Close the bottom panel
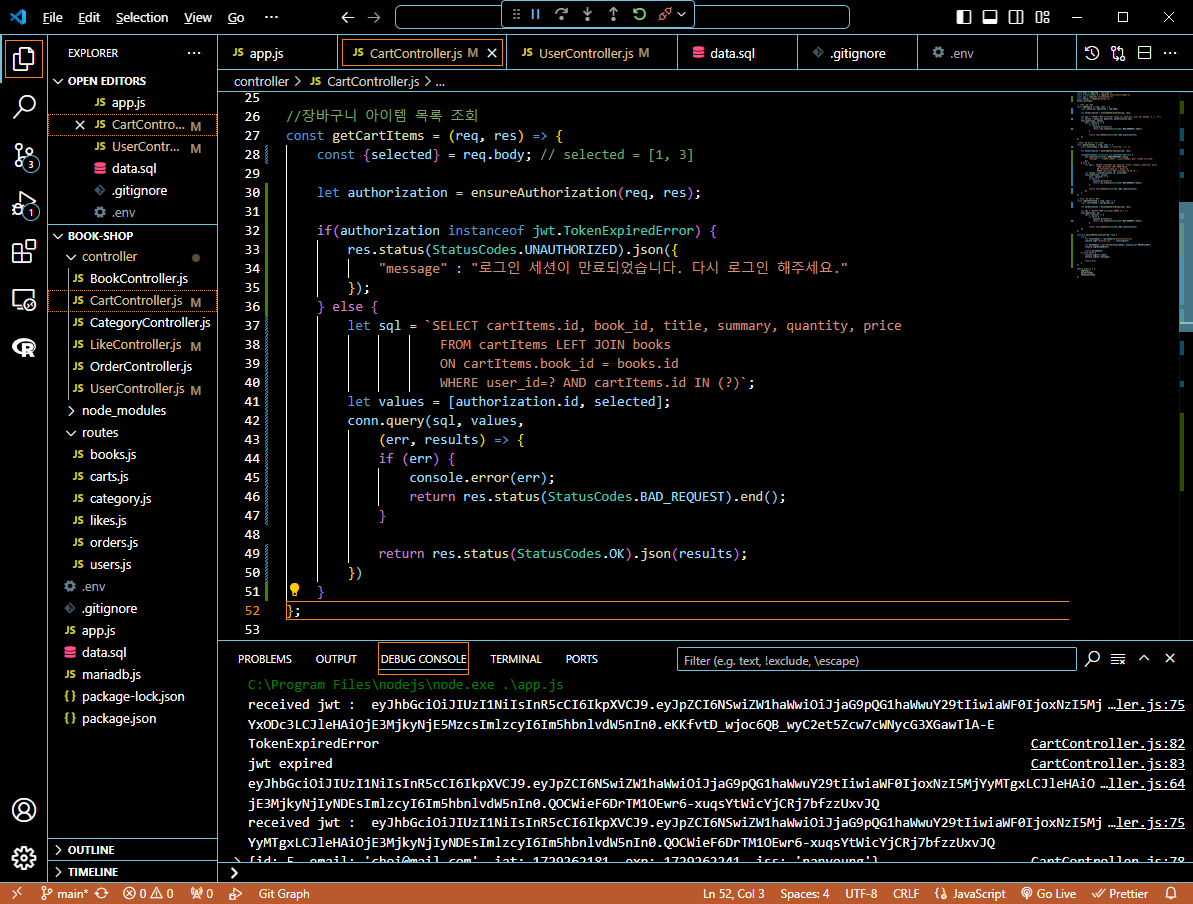 click(1170, 658)
